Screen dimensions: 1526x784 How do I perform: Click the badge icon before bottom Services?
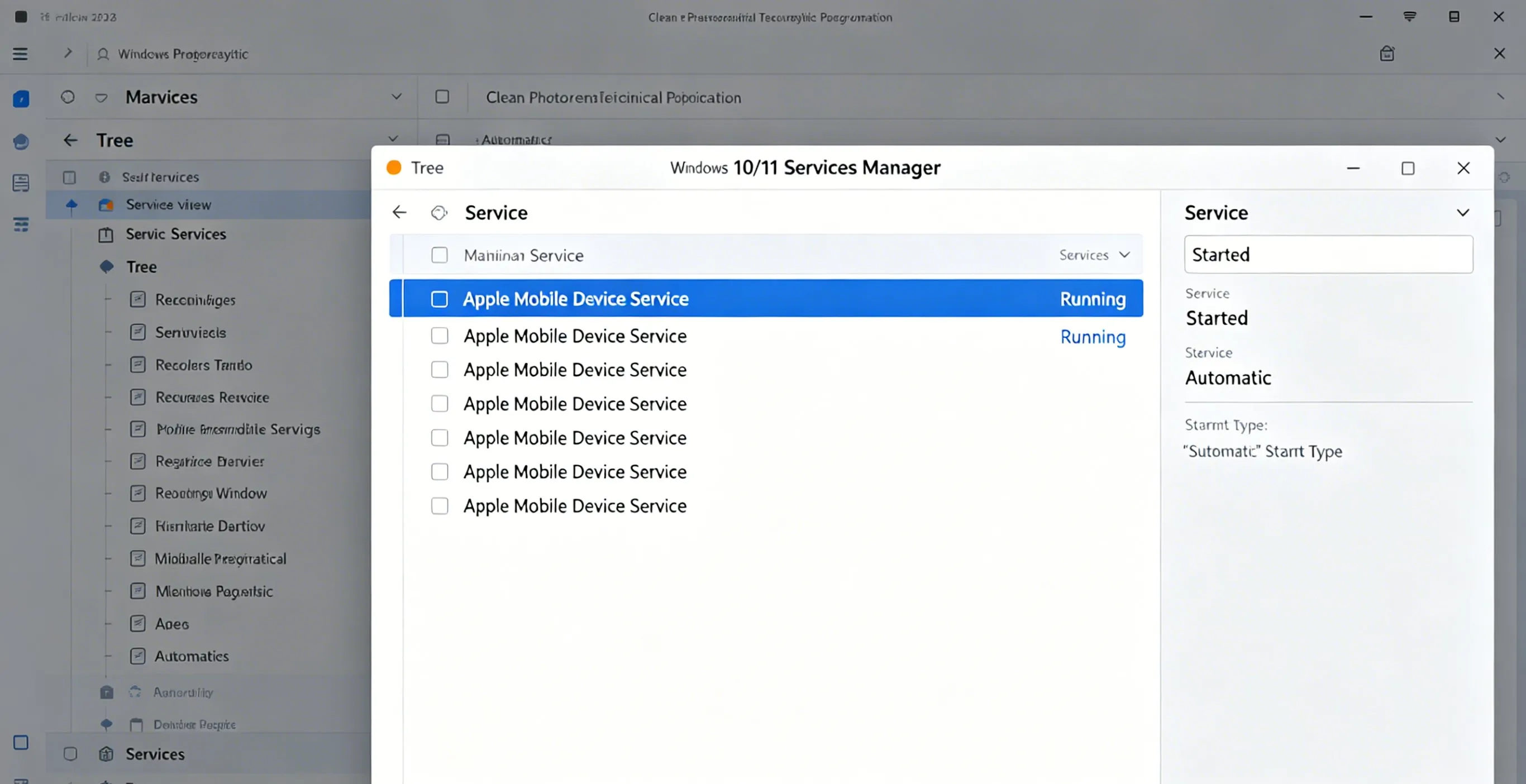pos(106,754)
